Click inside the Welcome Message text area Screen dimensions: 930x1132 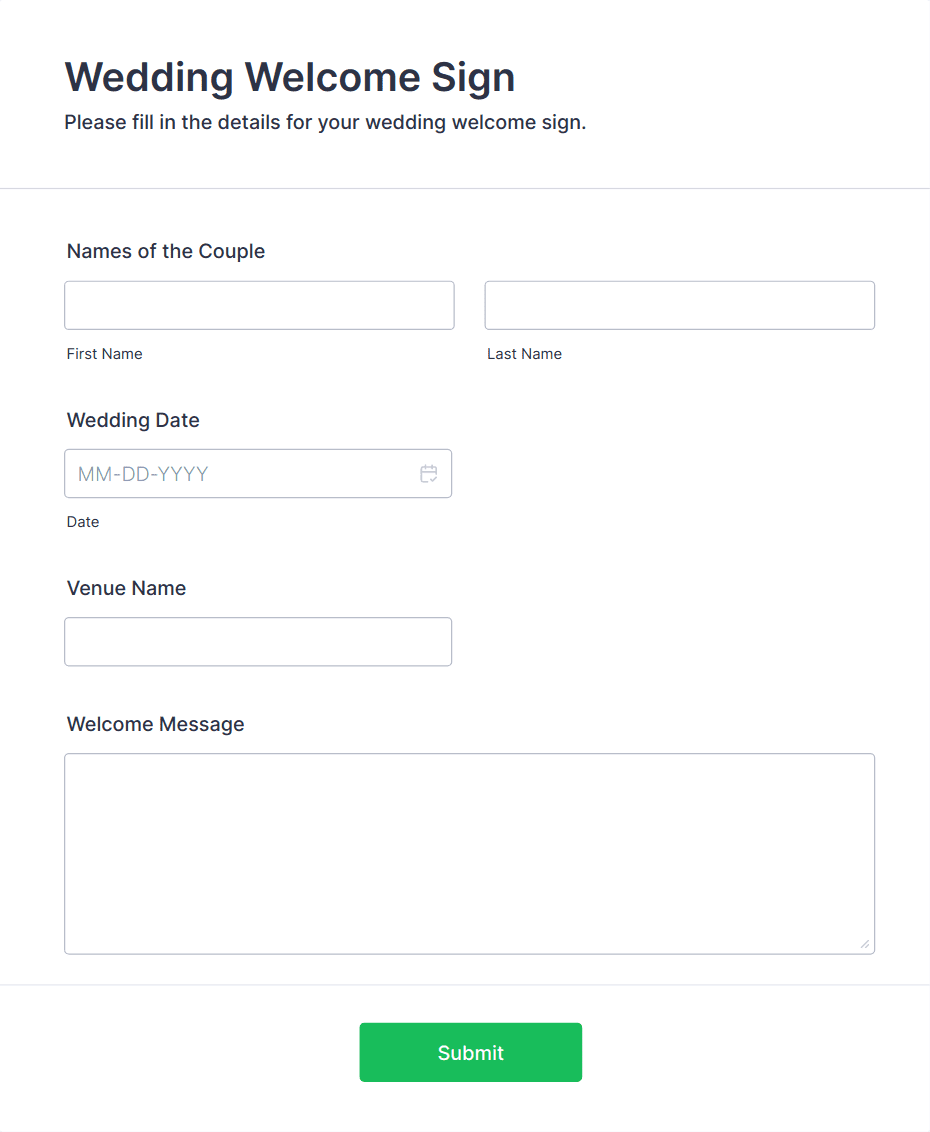point(470,850)
